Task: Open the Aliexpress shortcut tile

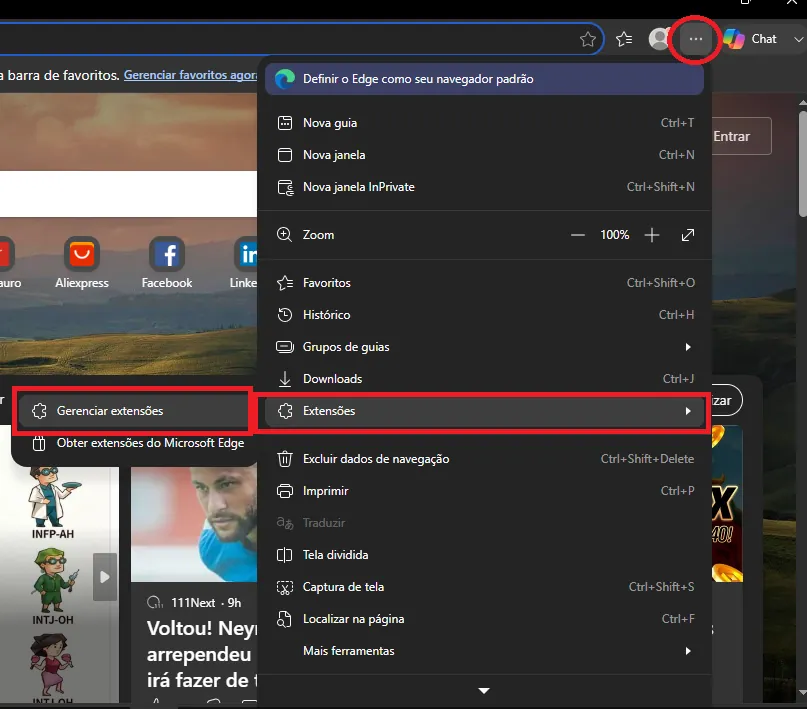Action: (x=82, y=263)
